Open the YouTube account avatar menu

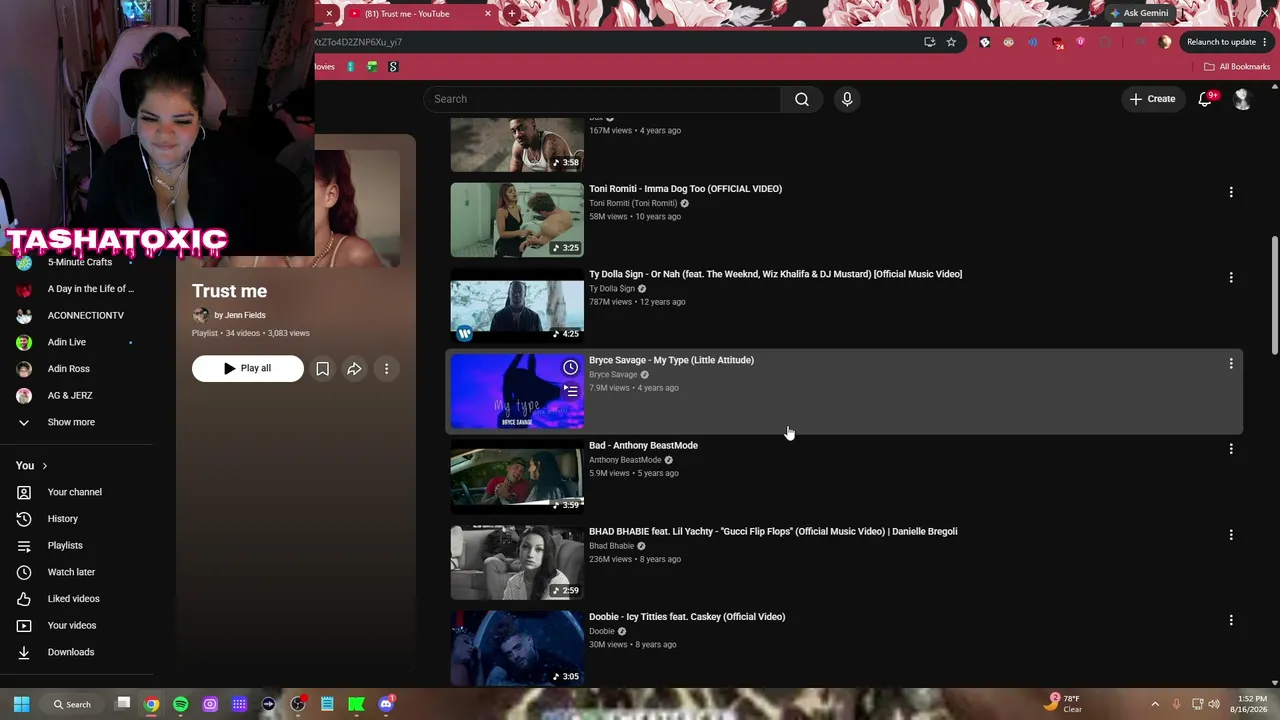(x=1242, y=99)
